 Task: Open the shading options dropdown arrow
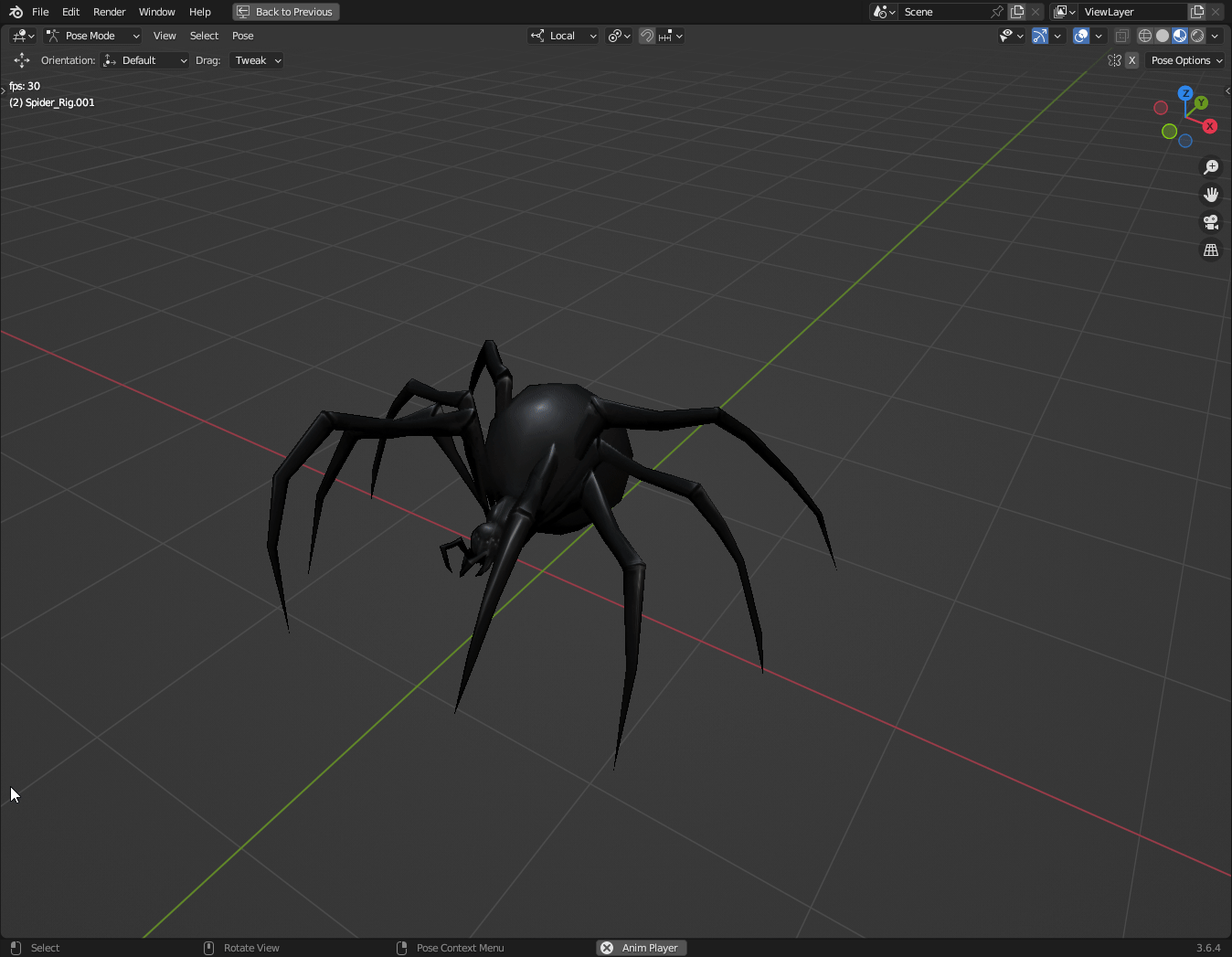coord(1215,36)
